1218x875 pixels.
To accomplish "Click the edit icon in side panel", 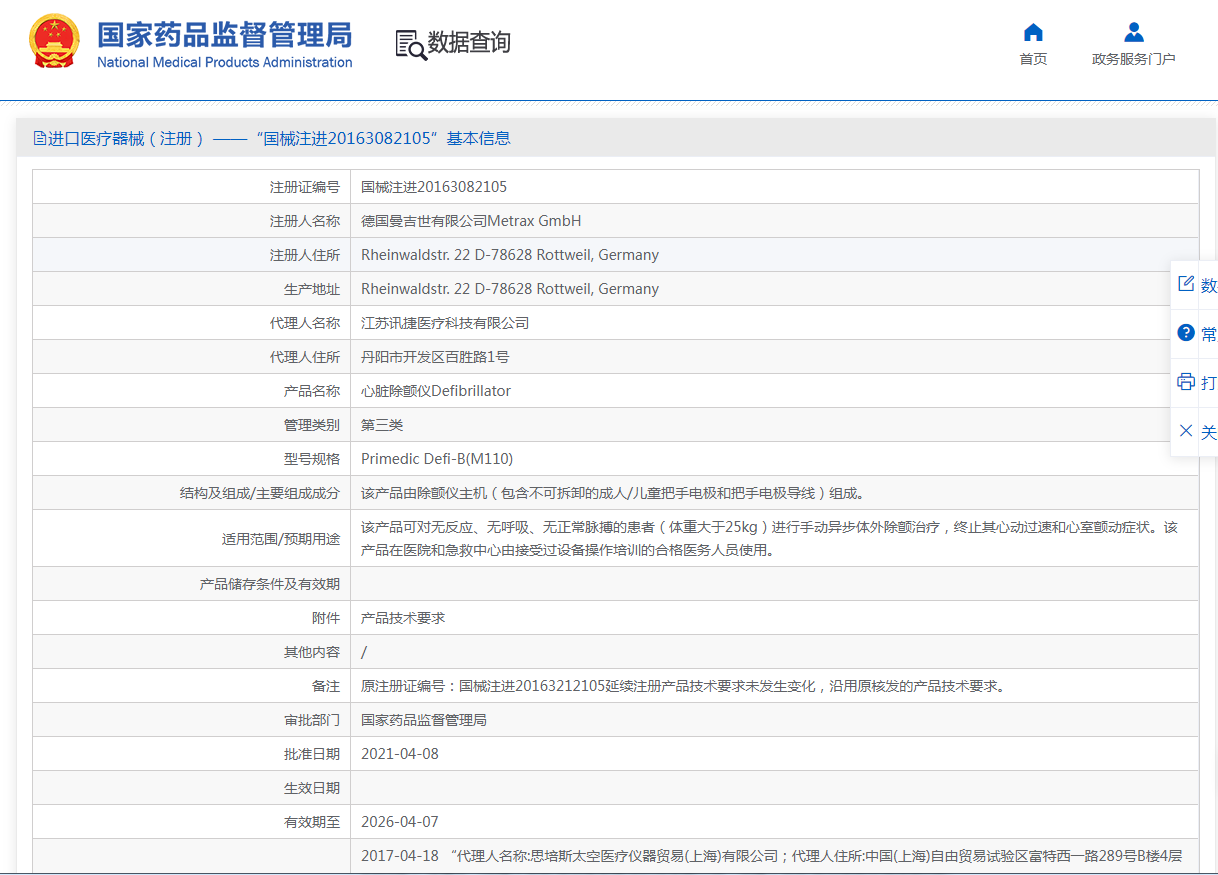I will (1186, 284).
